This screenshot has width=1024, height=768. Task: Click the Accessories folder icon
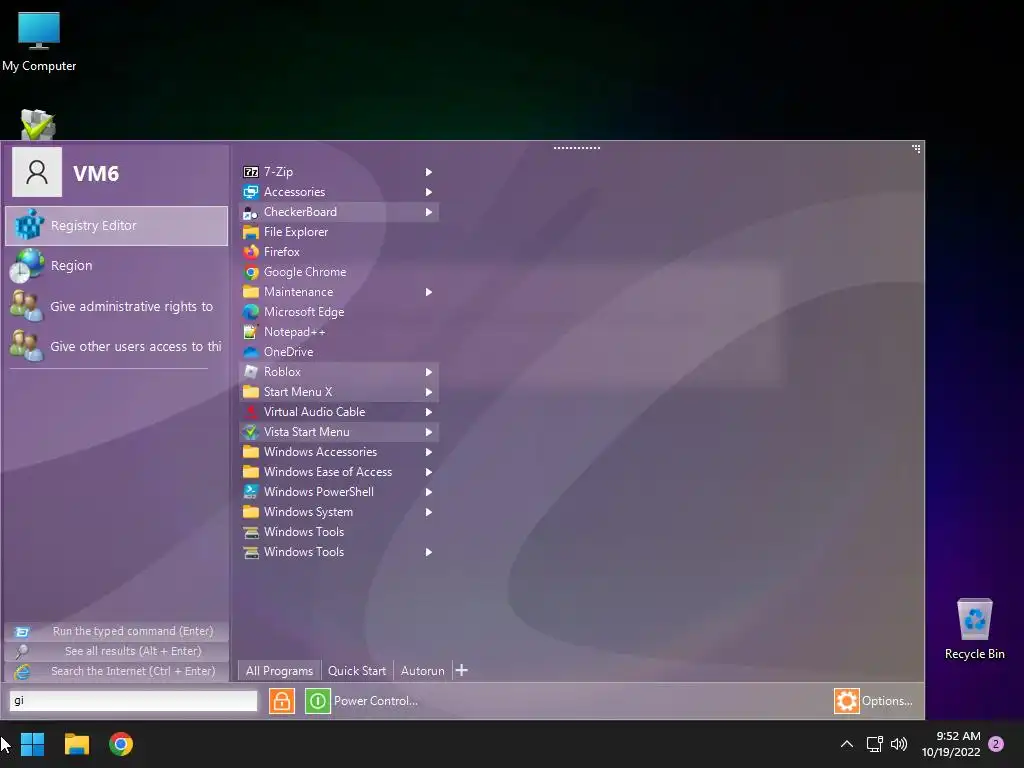point(251,192)
